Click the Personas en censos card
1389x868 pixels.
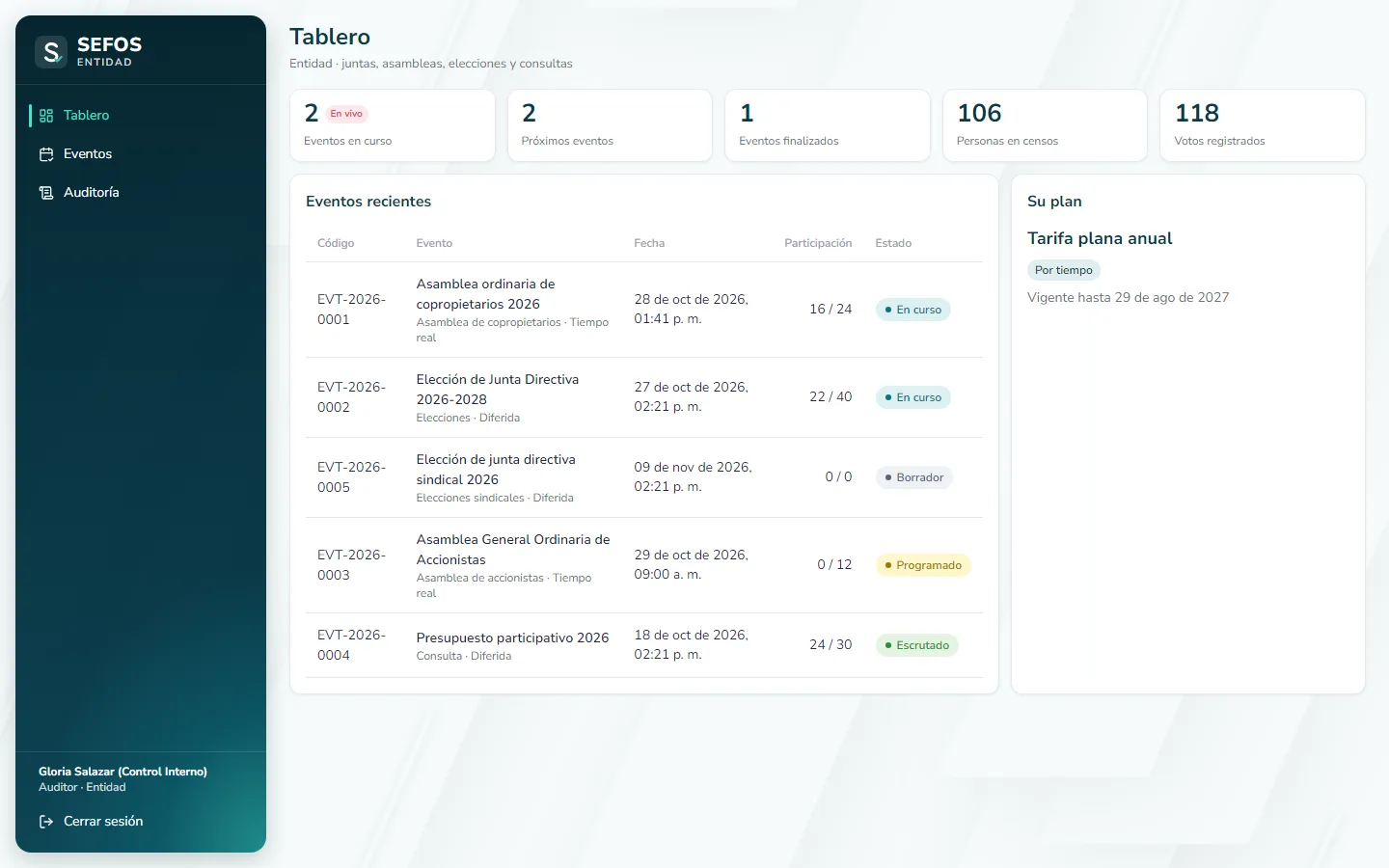[1045, 125]
